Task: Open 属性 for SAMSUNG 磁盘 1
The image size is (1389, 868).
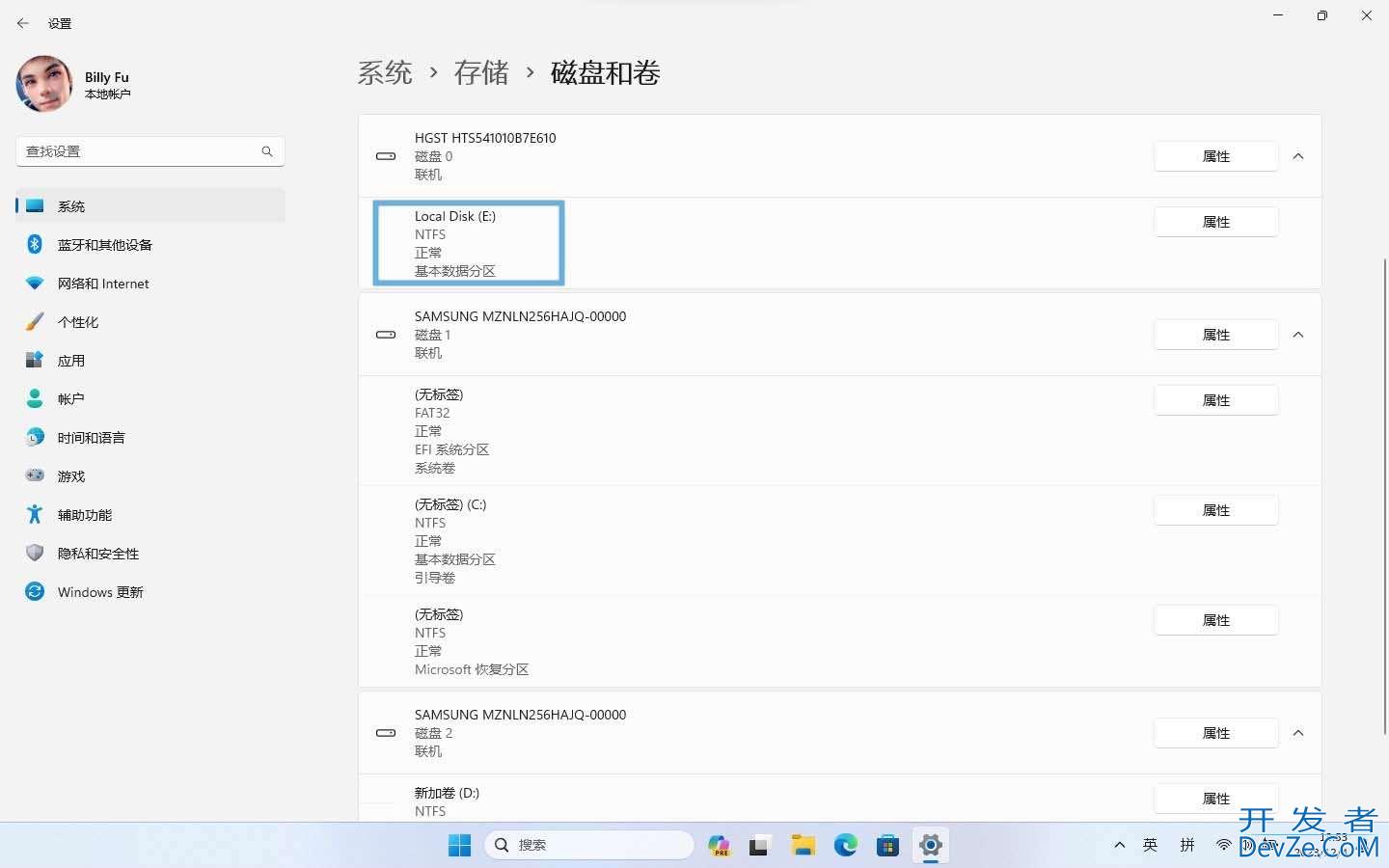Action: click(x=1216, y=335)
